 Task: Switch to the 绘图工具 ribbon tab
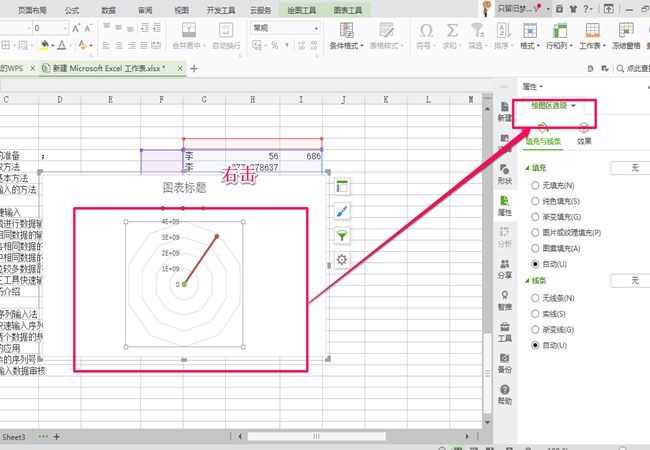point(301,10)
